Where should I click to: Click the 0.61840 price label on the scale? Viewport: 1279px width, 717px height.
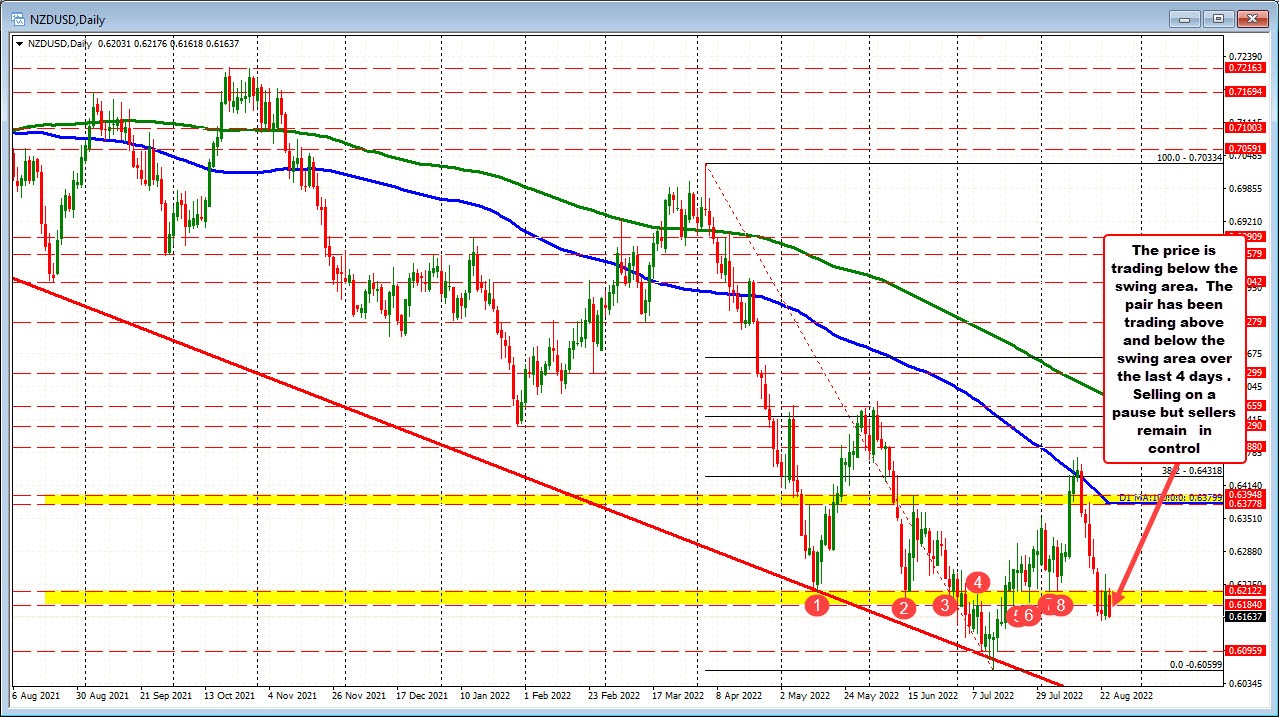1246,604
